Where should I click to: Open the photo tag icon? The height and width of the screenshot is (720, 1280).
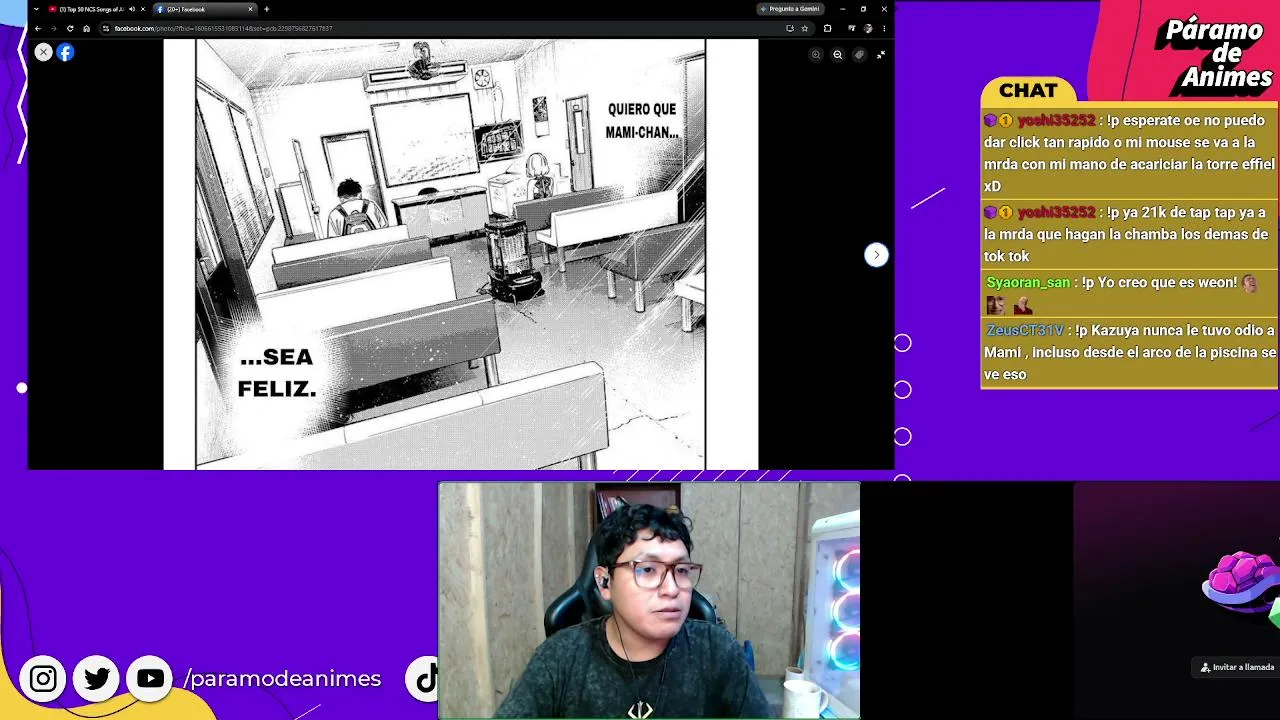[x=859, y=55]
